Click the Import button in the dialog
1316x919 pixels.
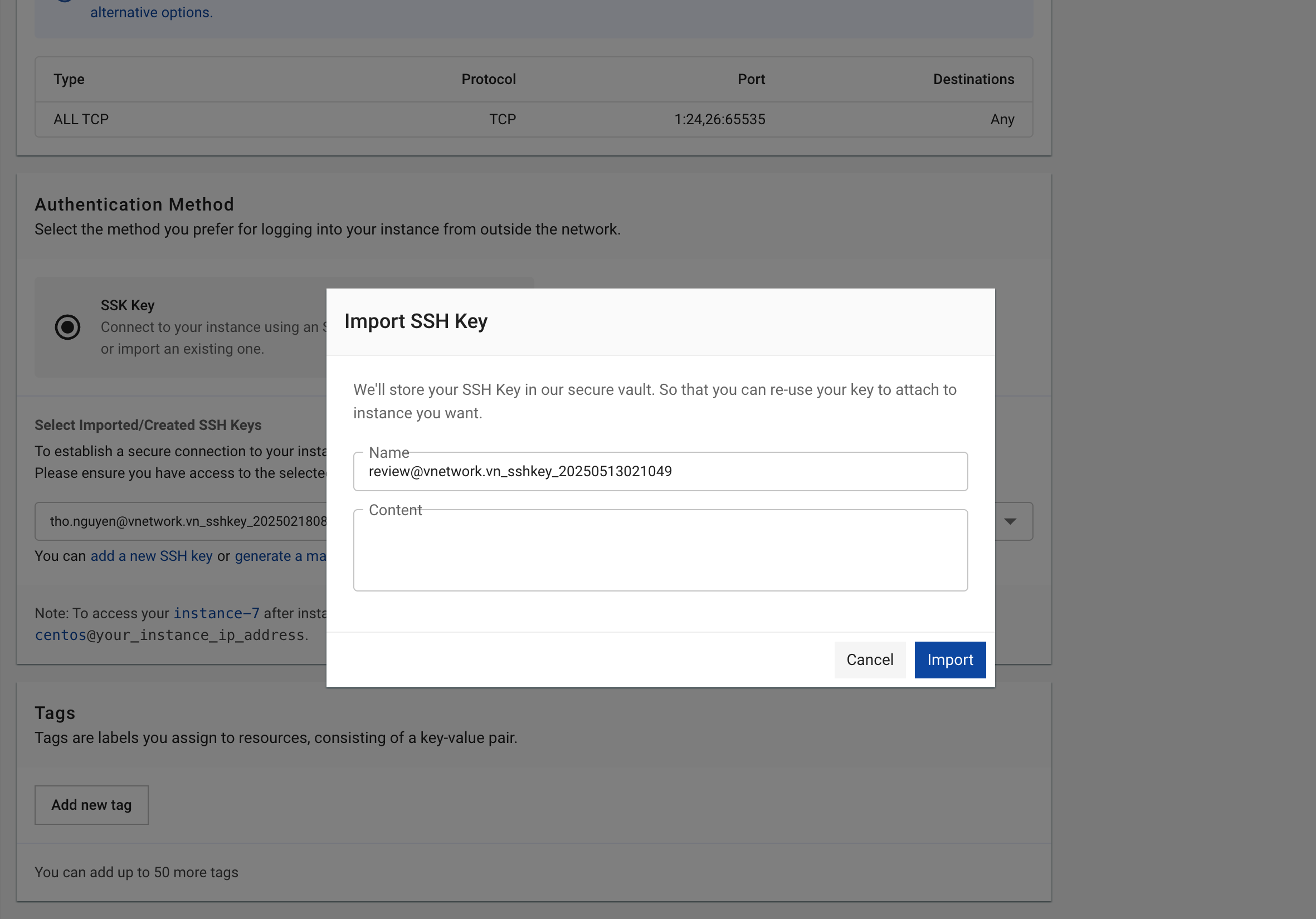pos(950,659)
